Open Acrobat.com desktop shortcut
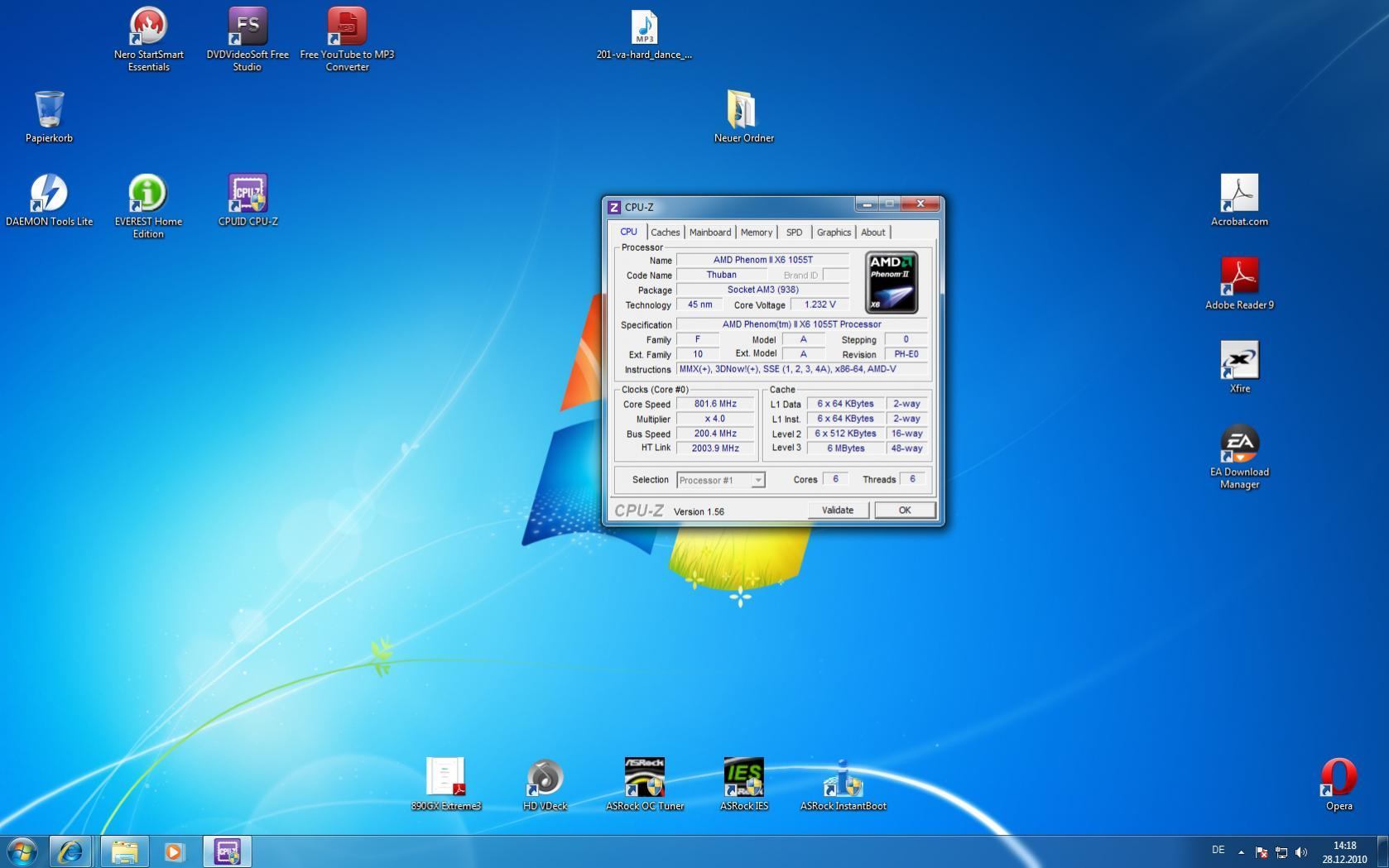 click(x=1239, y=199)
